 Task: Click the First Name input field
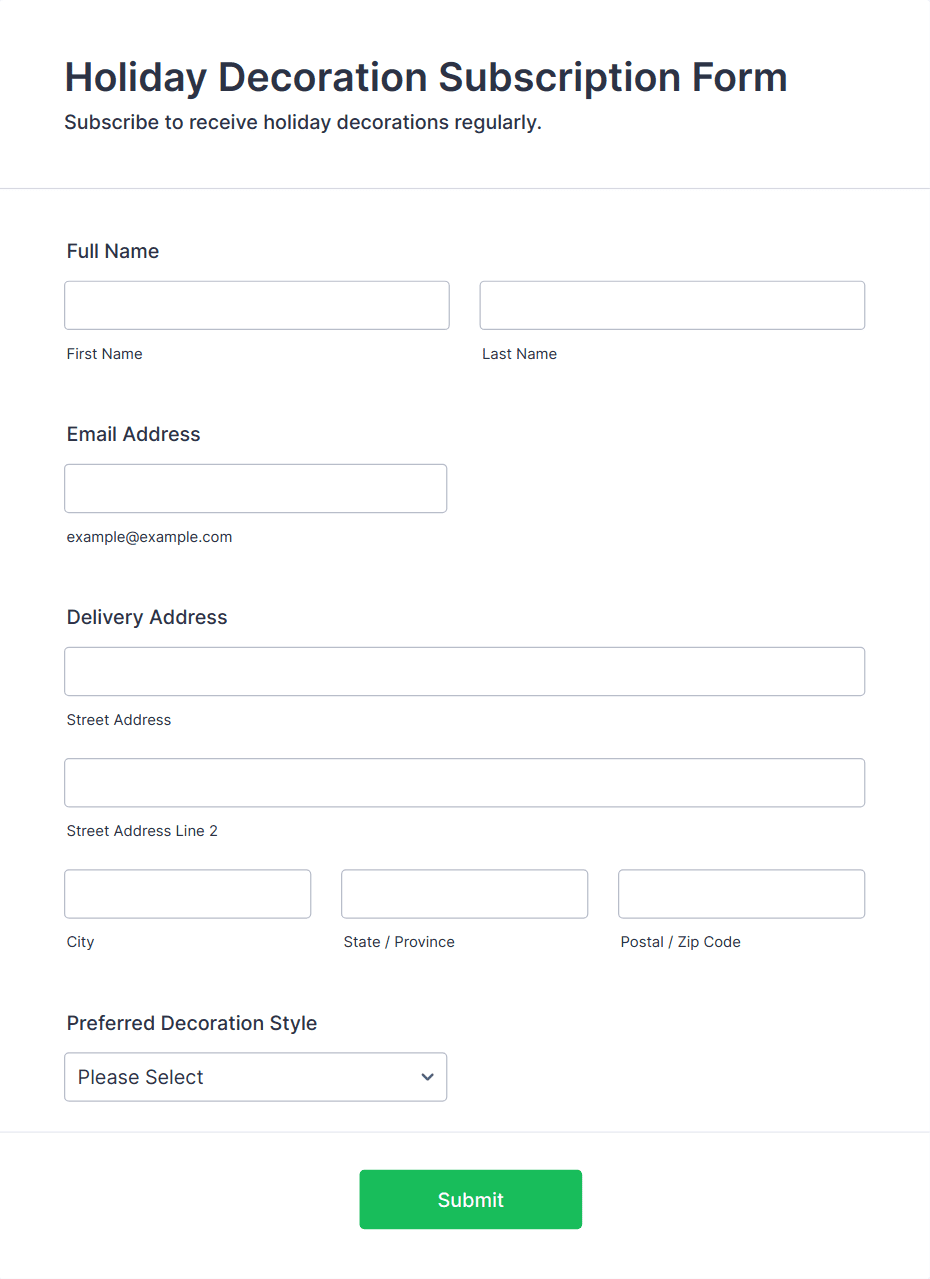point(257,305)
